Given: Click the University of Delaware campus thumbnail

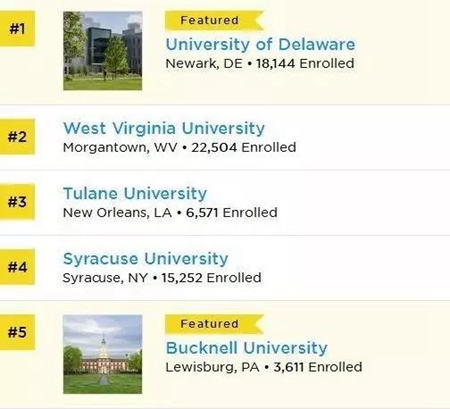Looking at the screenshot, I should 103,51.
